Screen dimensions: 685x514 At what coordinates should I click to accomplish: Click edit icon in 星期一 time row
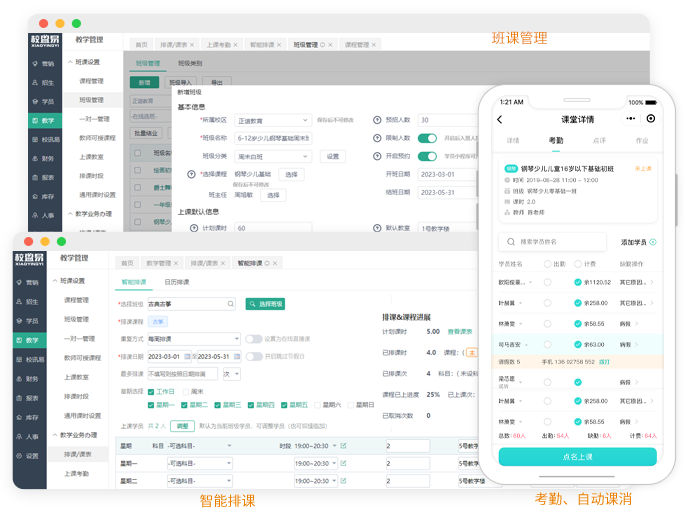(x=343, y=463)
